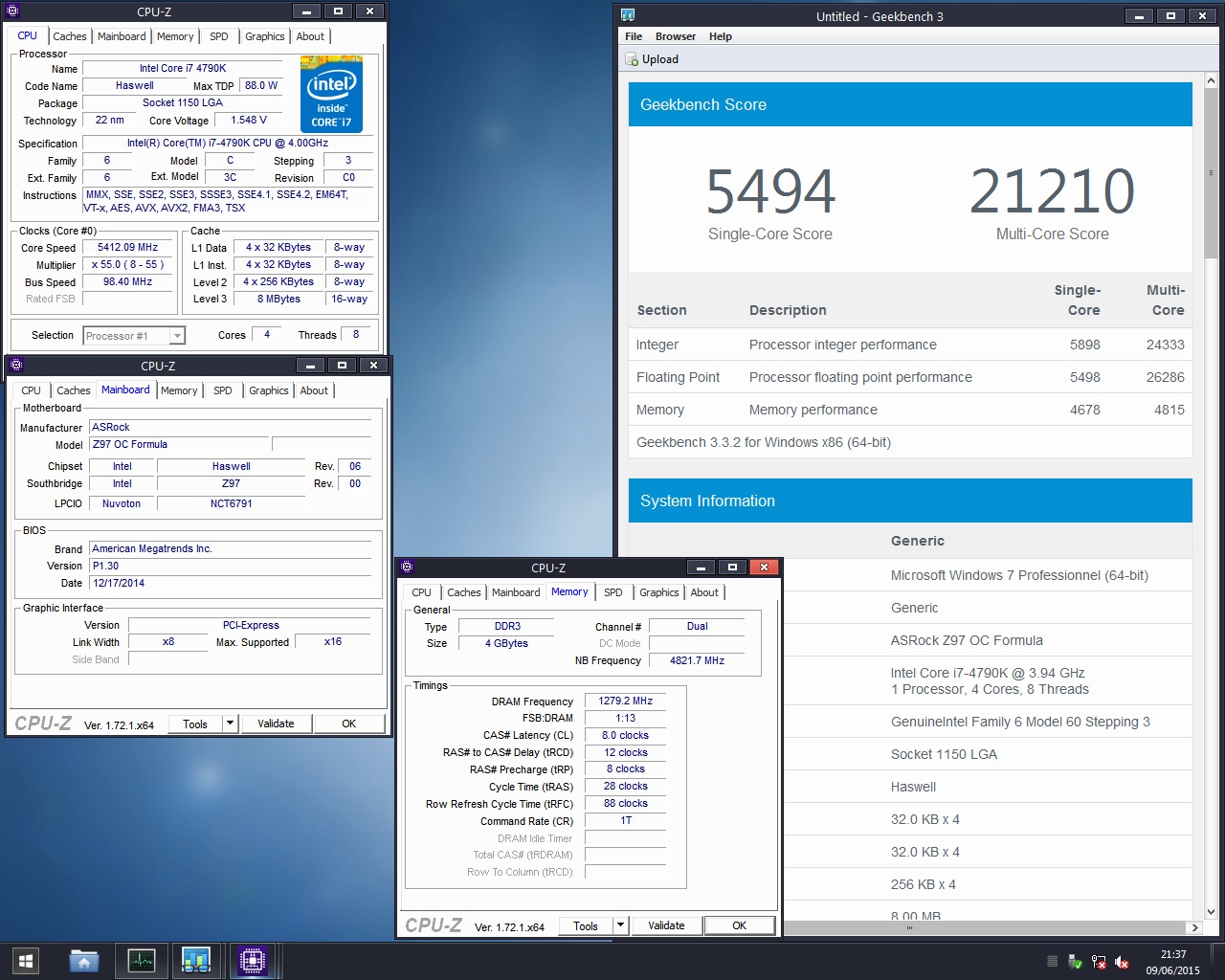The height and width of the screenshot is (980, 1225).
Task: Open the Windows Start button
Action: click(x=26, y=961)
